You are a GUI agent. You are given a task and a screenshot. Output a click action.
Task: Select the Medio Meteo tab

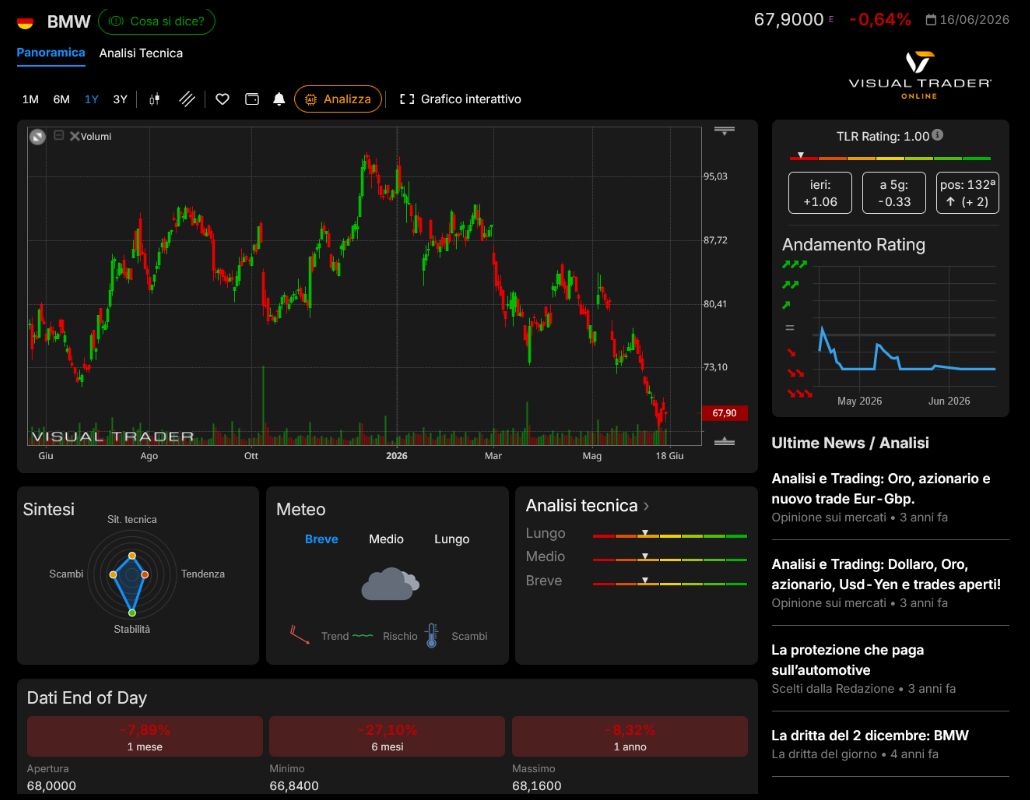click(386, 539)
